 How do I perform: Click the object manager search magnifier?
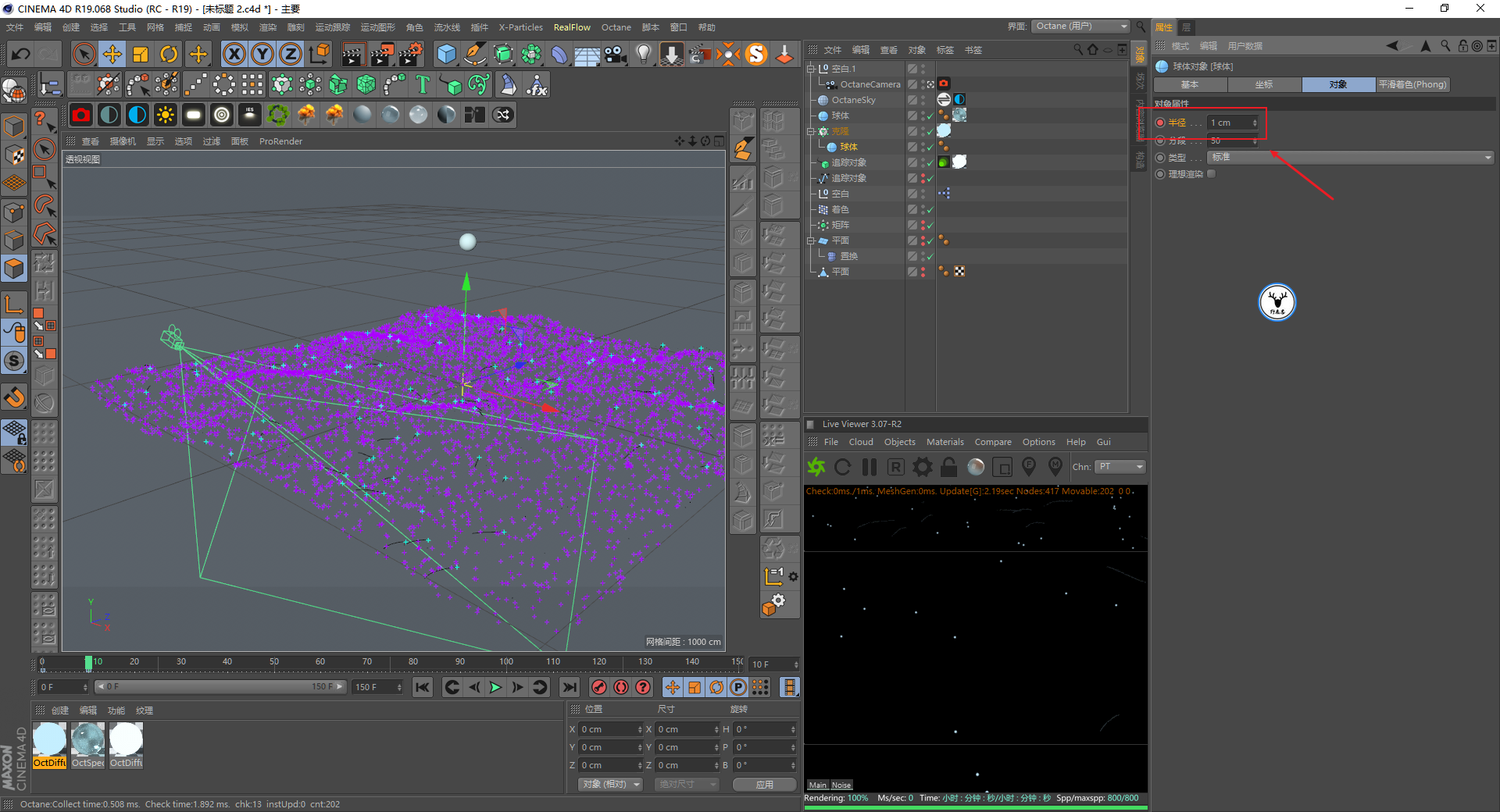tap(1078, 49)
